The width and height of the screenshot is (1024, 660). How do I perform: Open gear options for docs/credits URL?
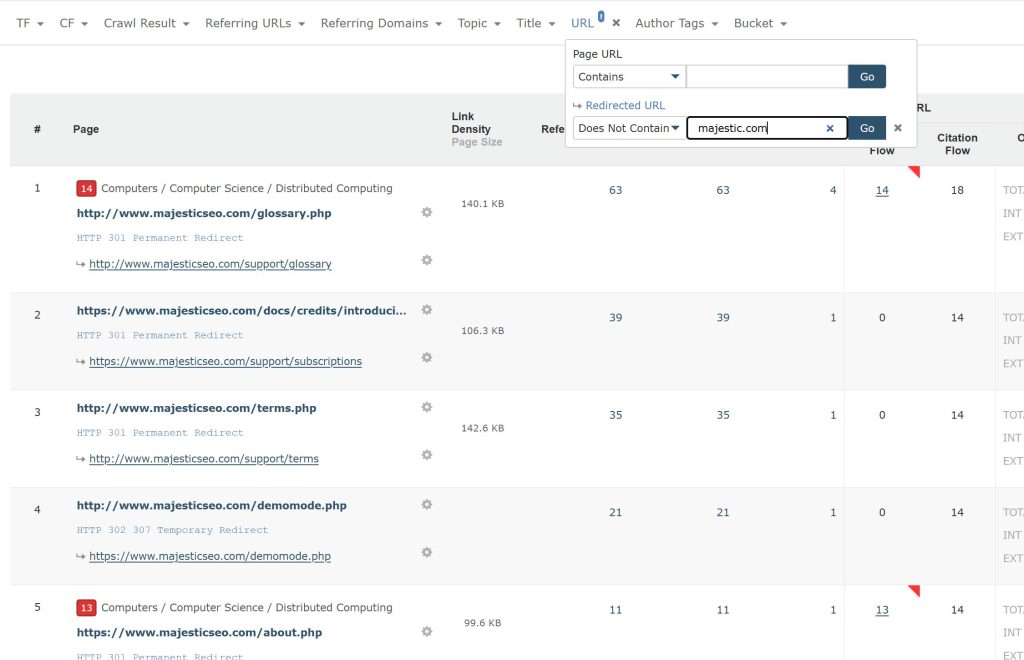click(426, 309)
